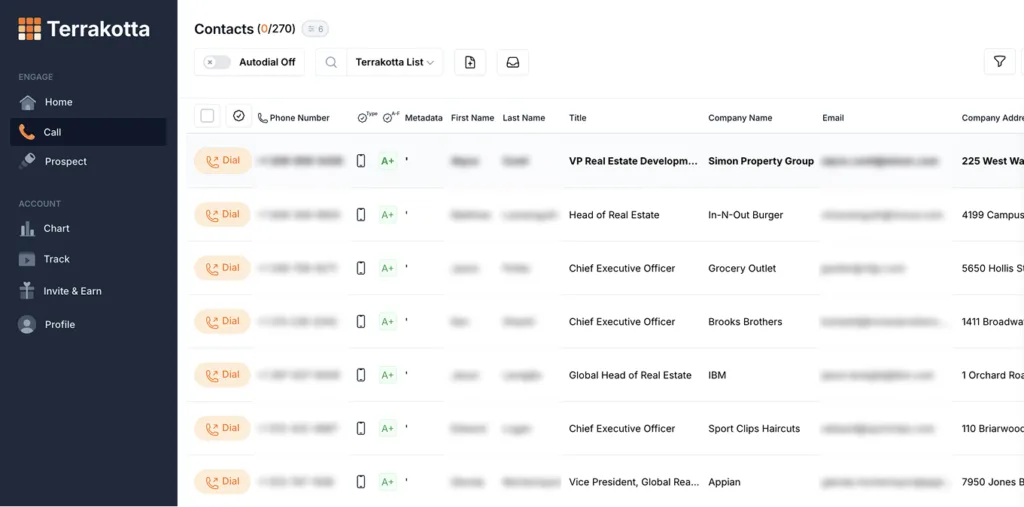The image size is (1024, 507).
Task: Select the 5650 Hollis address cell
Action: [x=993, y=269]
